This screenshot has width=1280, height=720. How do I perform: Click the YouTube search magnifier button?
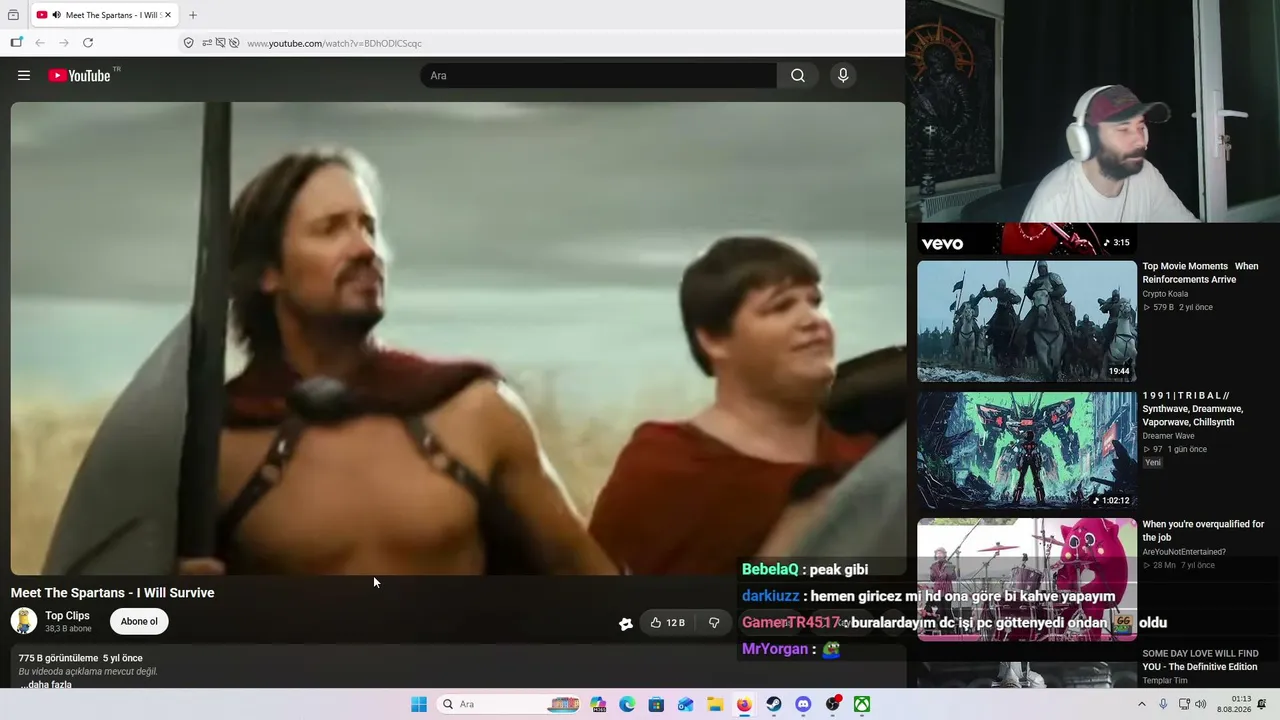click(x=798, y=75)
